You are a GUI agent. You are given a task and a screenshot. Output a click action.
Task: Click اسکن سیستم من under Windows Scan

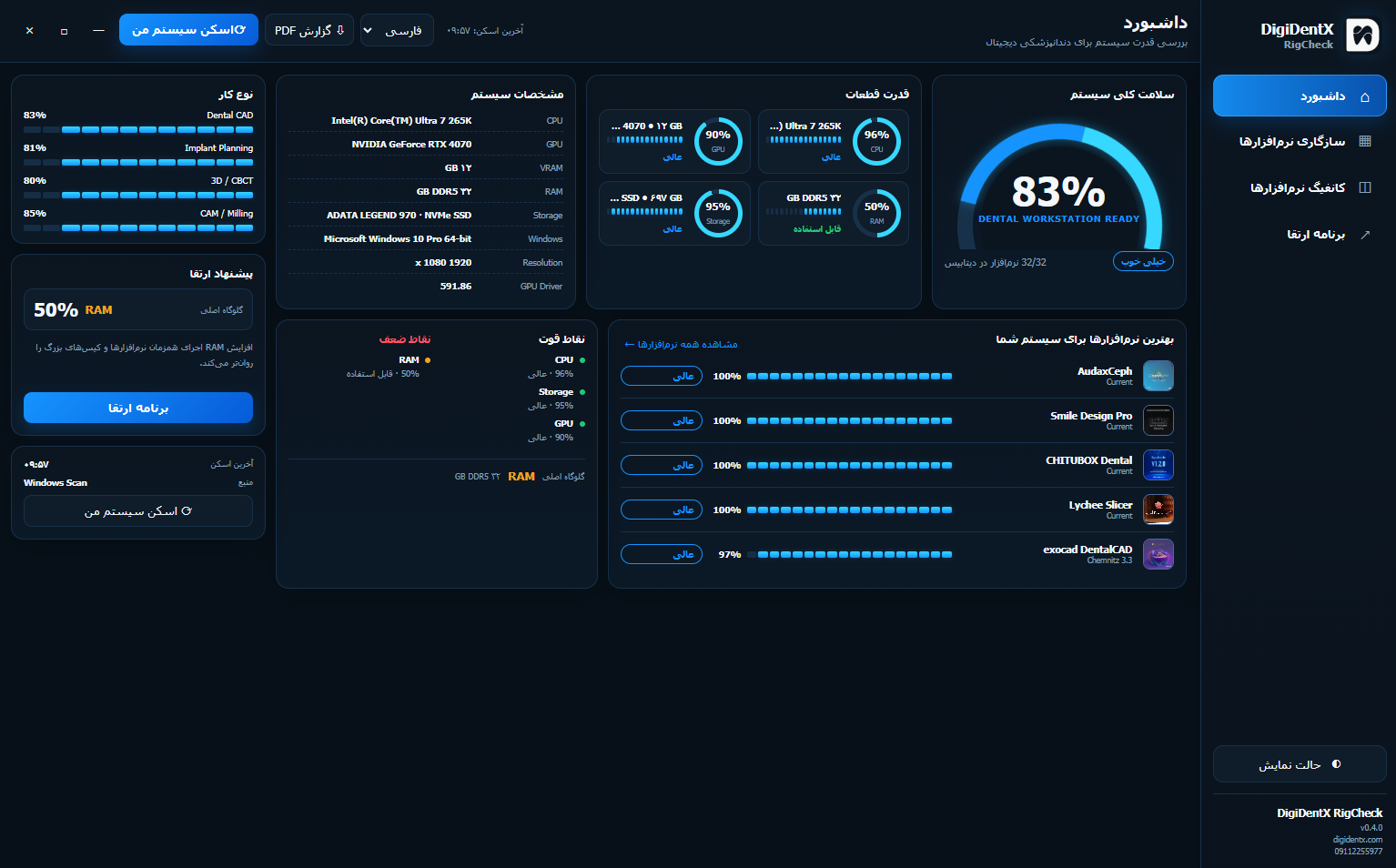(x=138, y=511)
